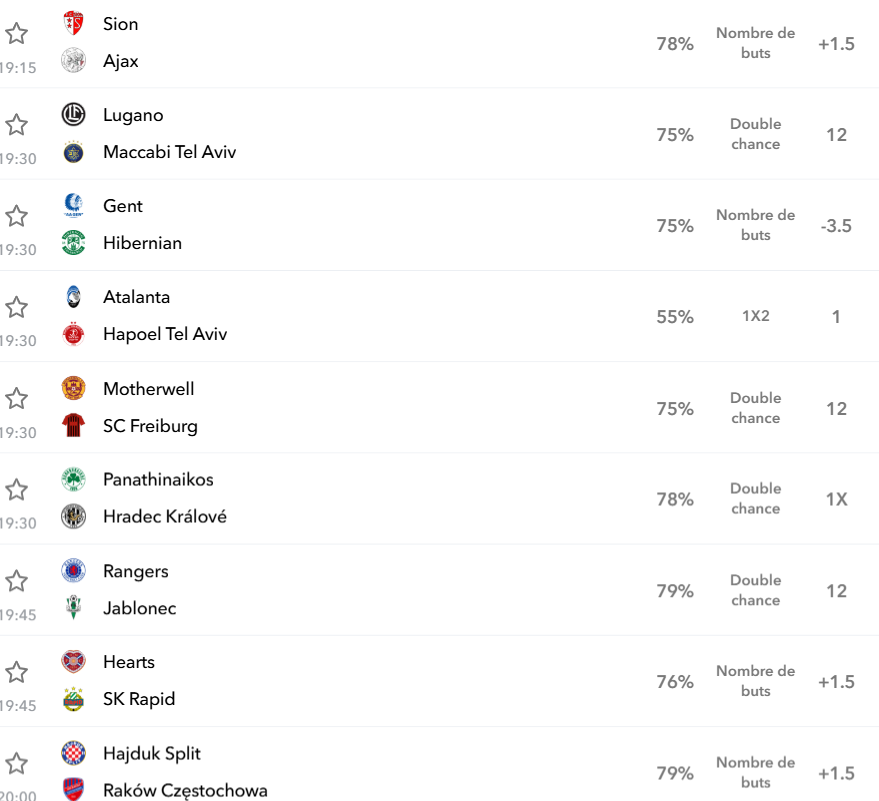The height and width of the screenshot is (801, 879).
Task: Click the Hajduk Split checkered crest
Action: point(73,753)
